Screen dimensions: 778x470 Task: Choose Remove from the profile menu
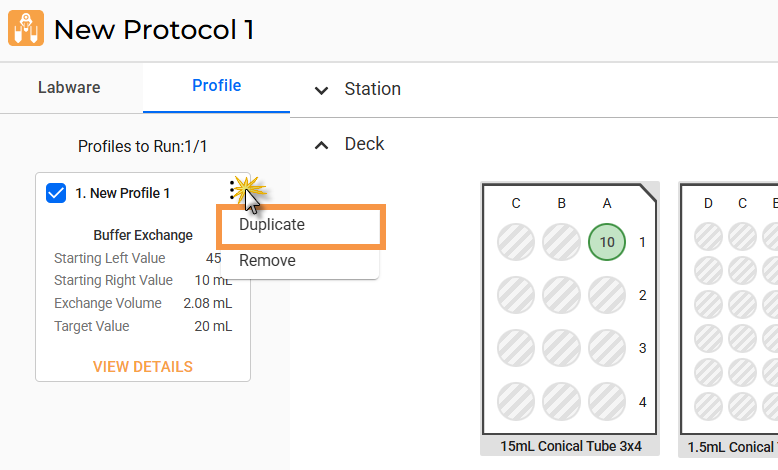tap(267, 261)
